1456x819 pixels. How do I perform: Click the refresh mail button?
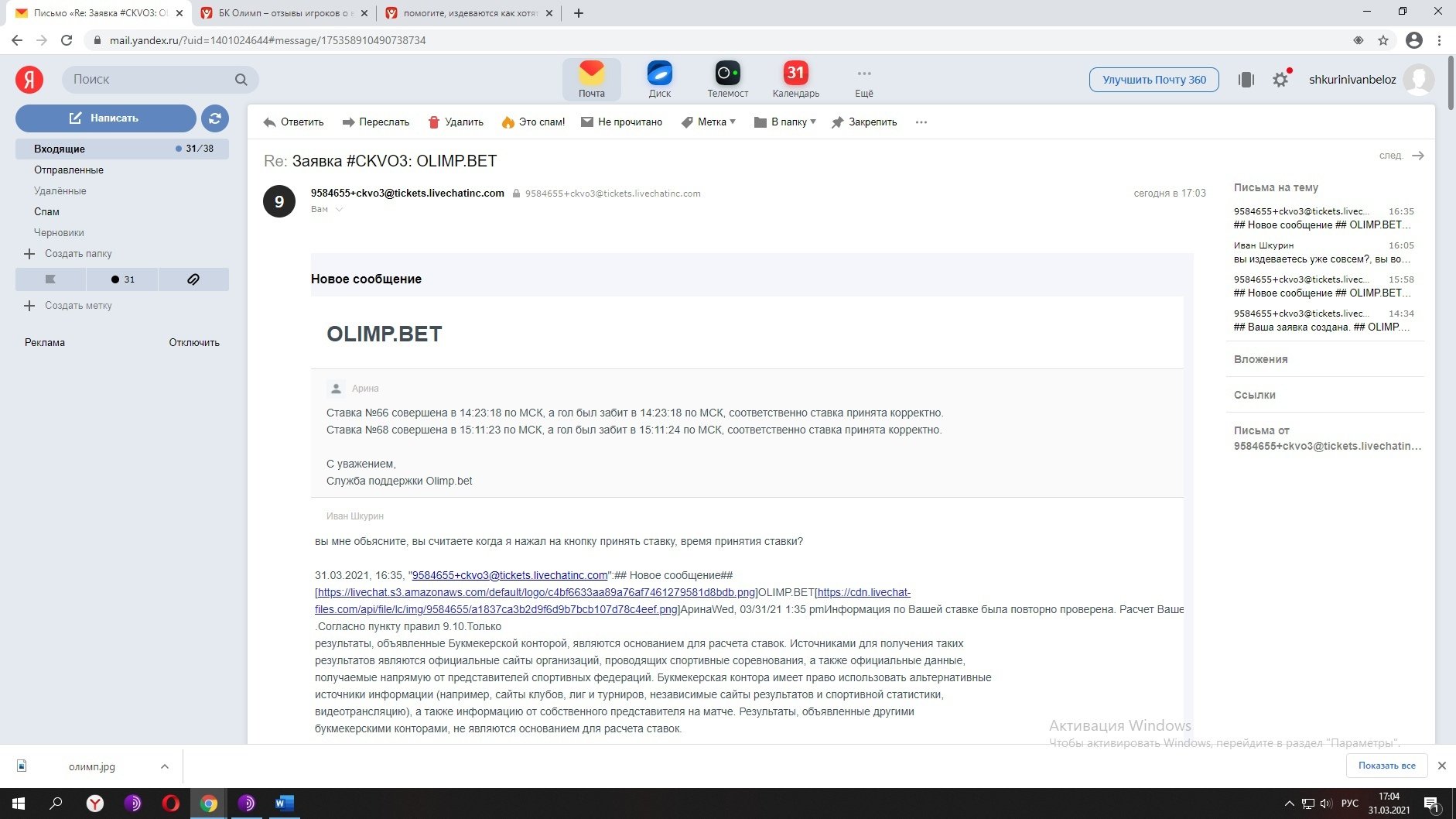[215, 118]
